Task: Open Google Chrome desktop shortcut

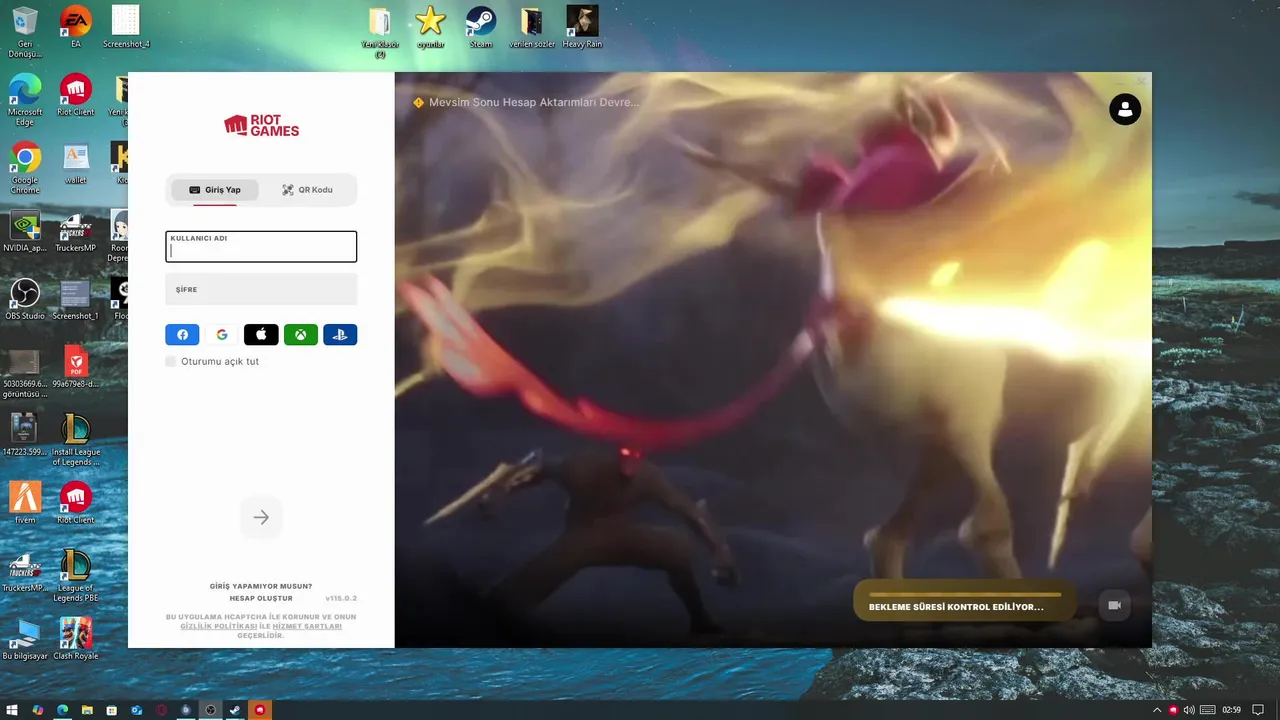Action: pyautogui.click(x=25, y=168)
